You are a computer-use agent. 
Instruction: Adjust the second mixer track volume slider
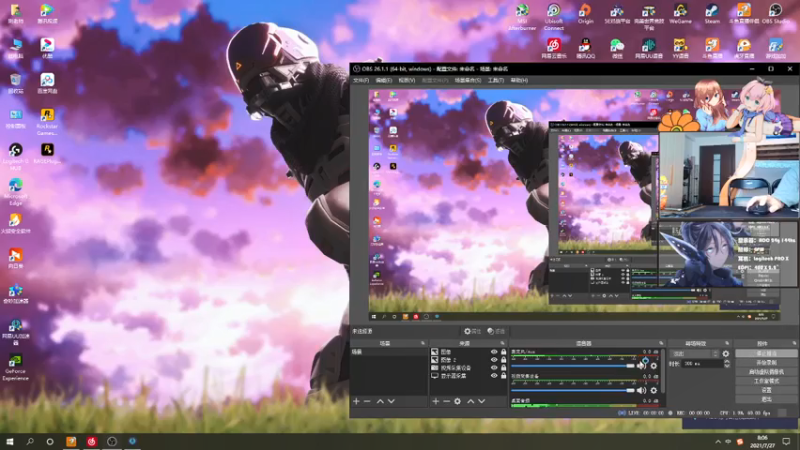(x=573, y=390)
